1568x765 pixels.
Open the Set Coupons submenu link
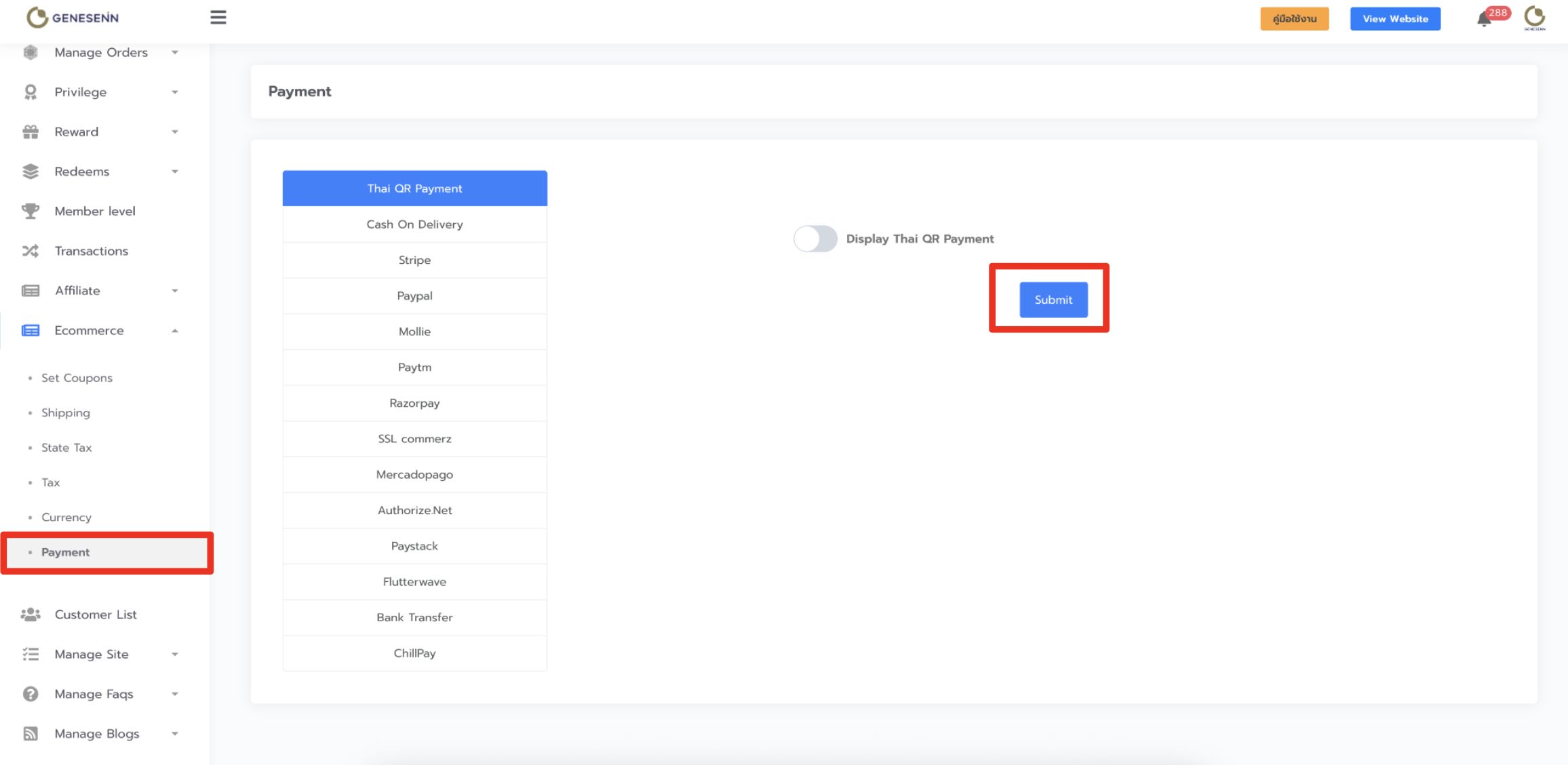pos(77,378)
